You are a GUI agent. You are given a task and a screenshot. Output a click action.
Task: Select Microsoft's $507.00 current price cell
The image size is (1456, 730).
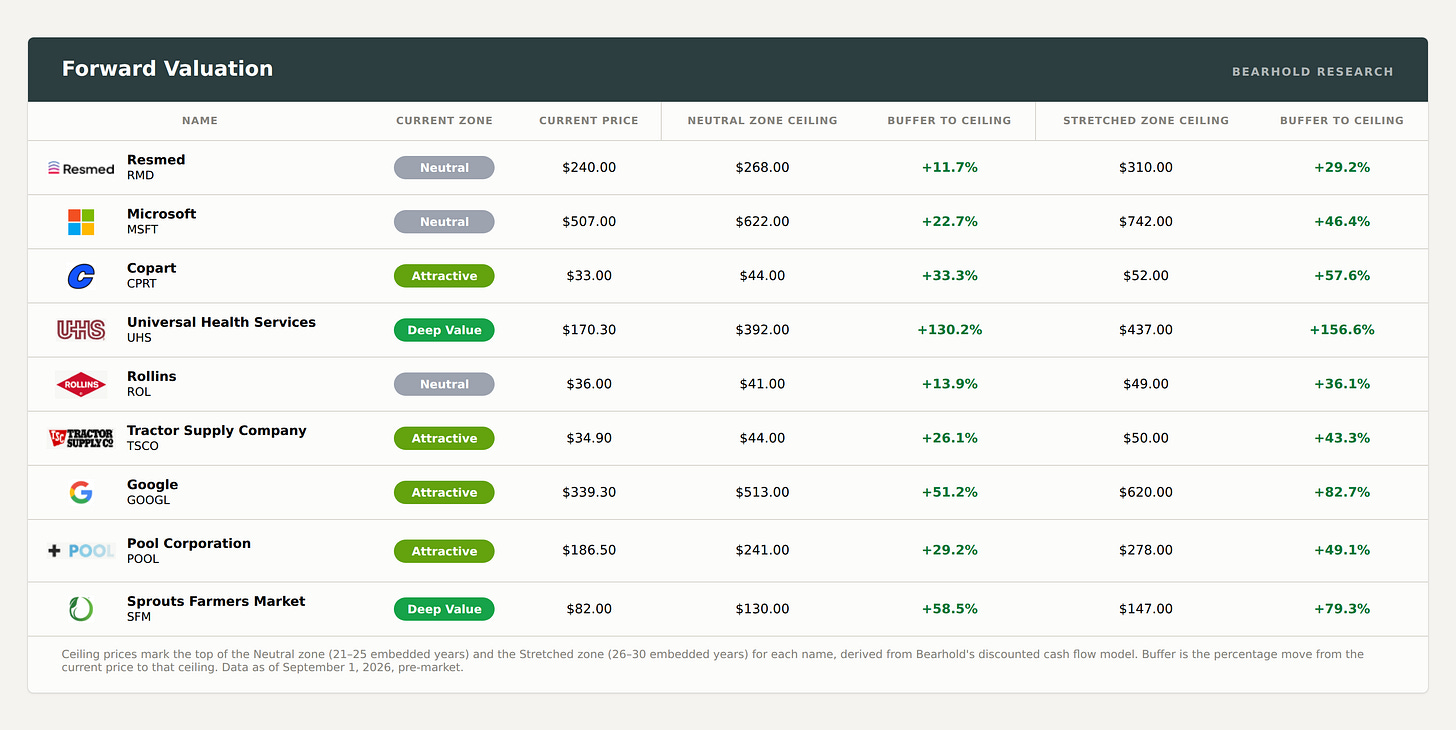[589, 222]
